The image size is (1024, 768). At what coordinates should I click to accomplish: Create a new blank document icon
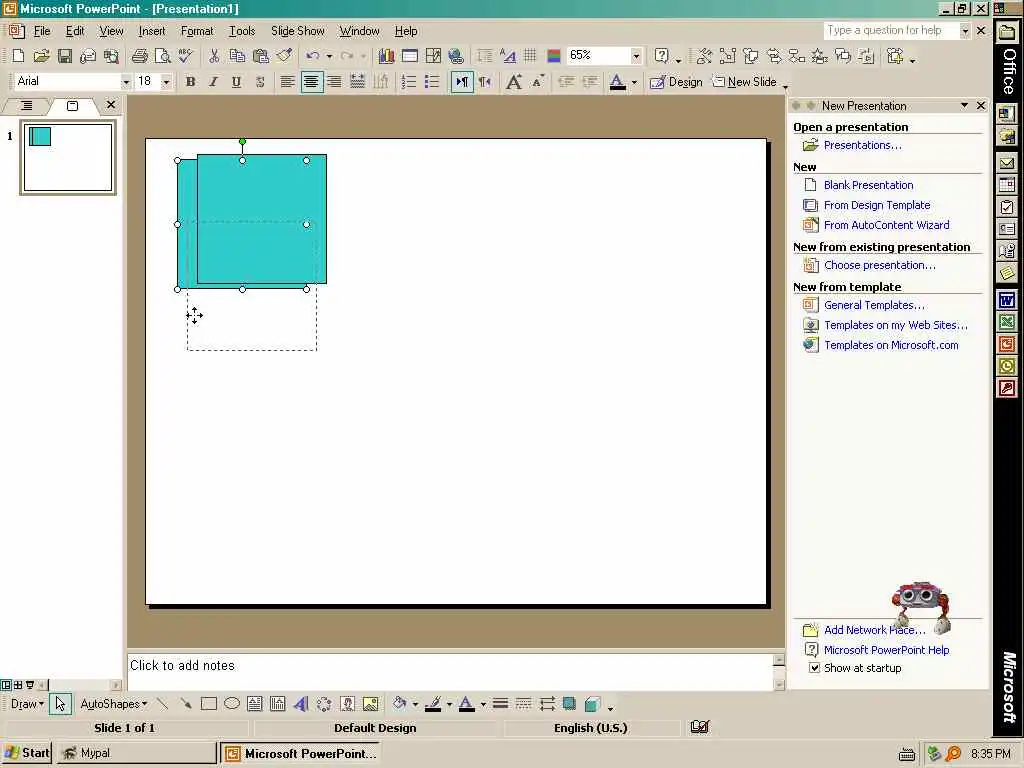(18, 56)
